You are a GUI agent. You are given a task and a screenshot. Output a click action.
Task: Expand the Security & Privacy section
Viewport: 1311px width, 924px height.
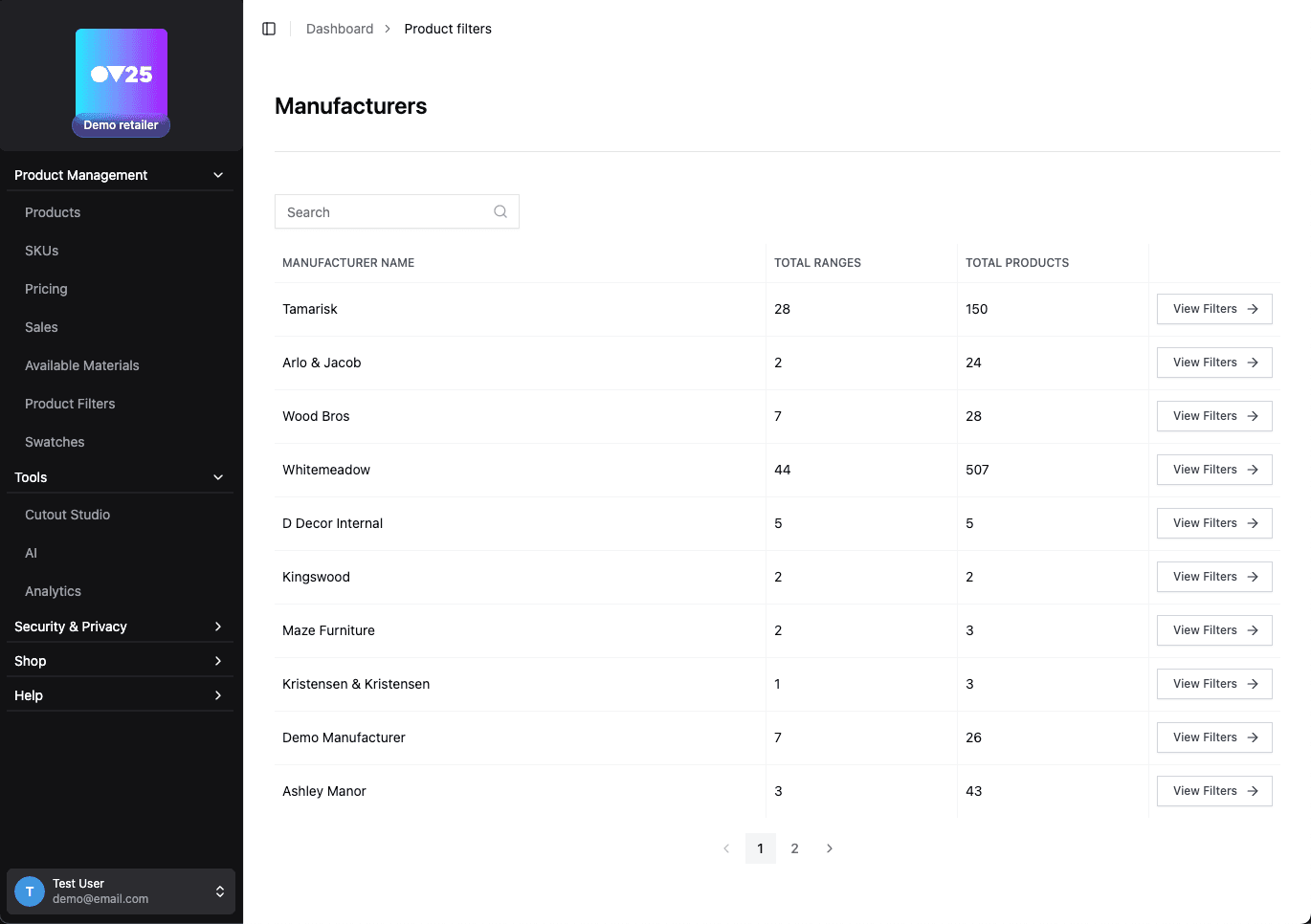pos(217,627)
